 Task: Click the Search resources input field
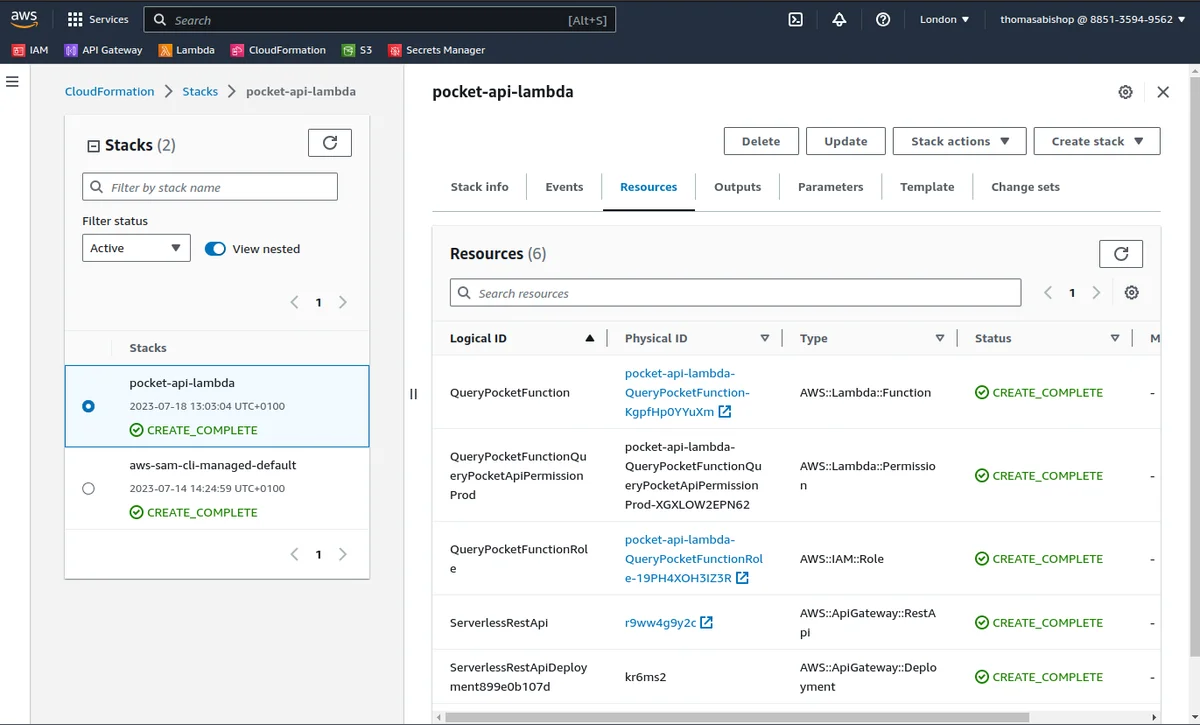coord(735,293)
